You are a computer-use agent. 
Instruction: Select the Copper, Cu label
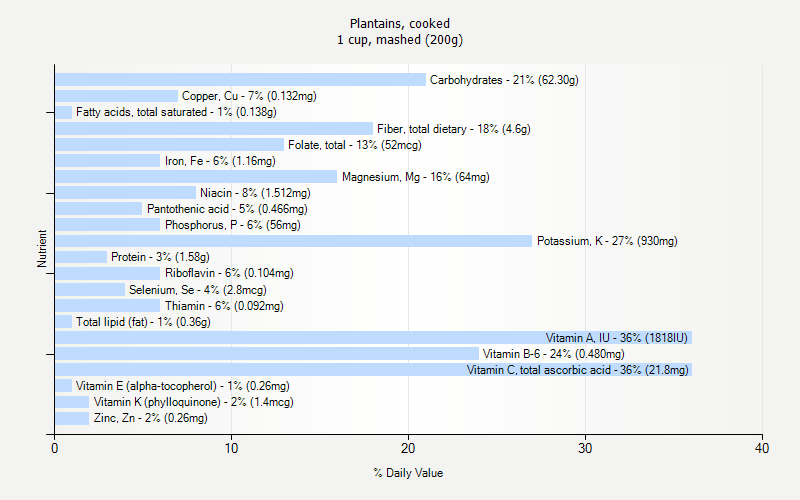point(249,96)
